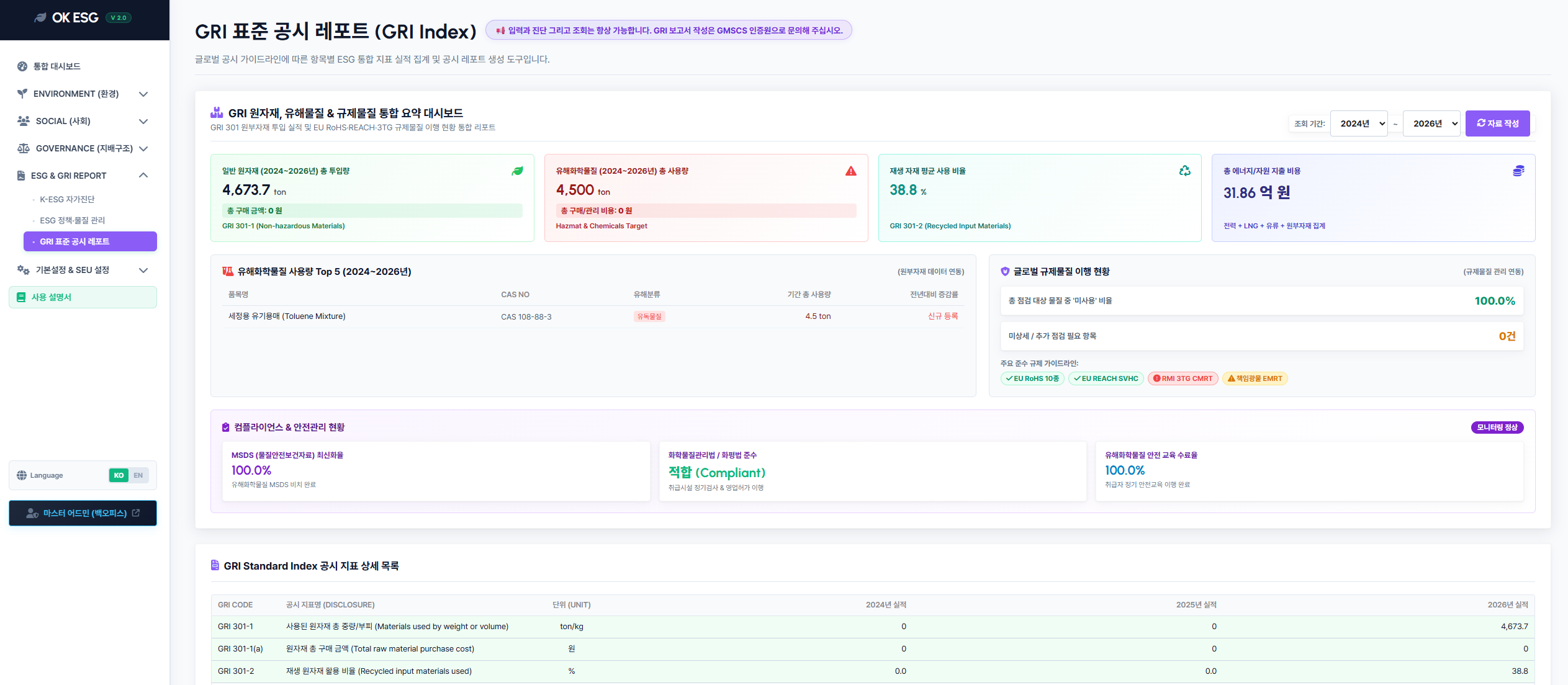Click the 31.86 억 원 cost value

[1257, 192]
